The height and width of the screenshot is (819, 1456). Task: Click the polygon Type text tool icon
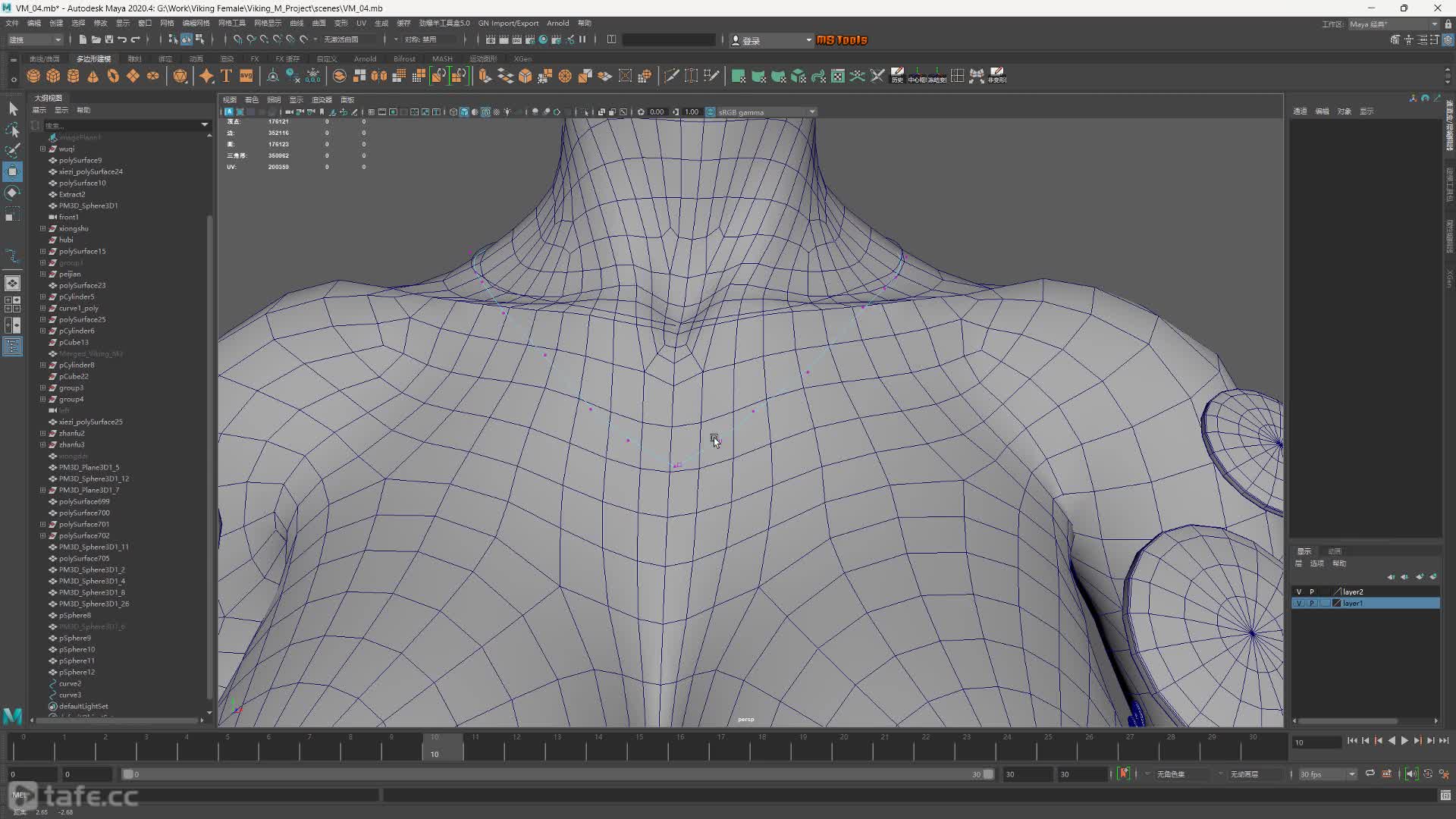tap(226, 76)
